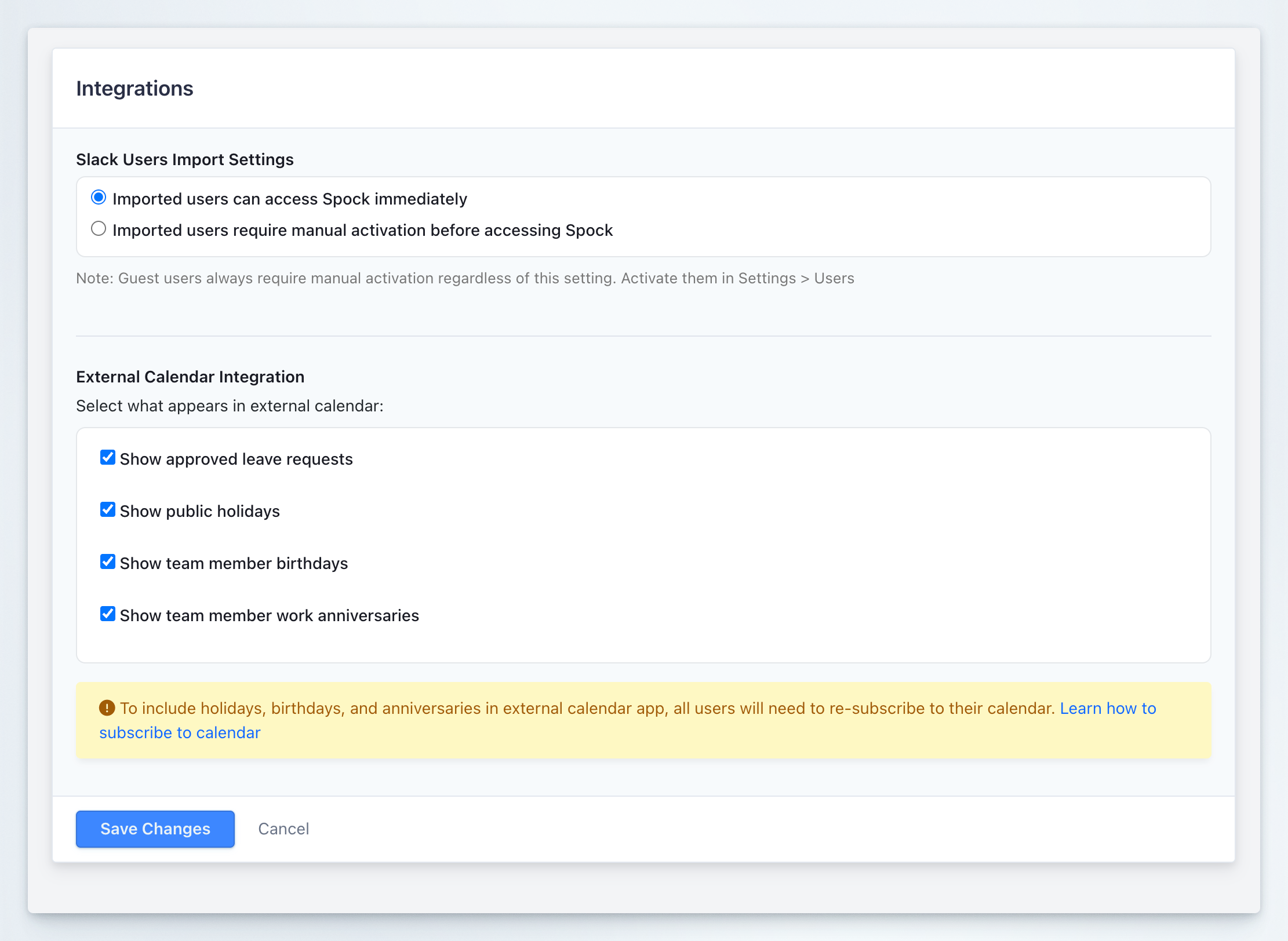Click the label "Show team member birthdays"
The height and width of the screenshot is (941, 1288).
coord(234,563)
